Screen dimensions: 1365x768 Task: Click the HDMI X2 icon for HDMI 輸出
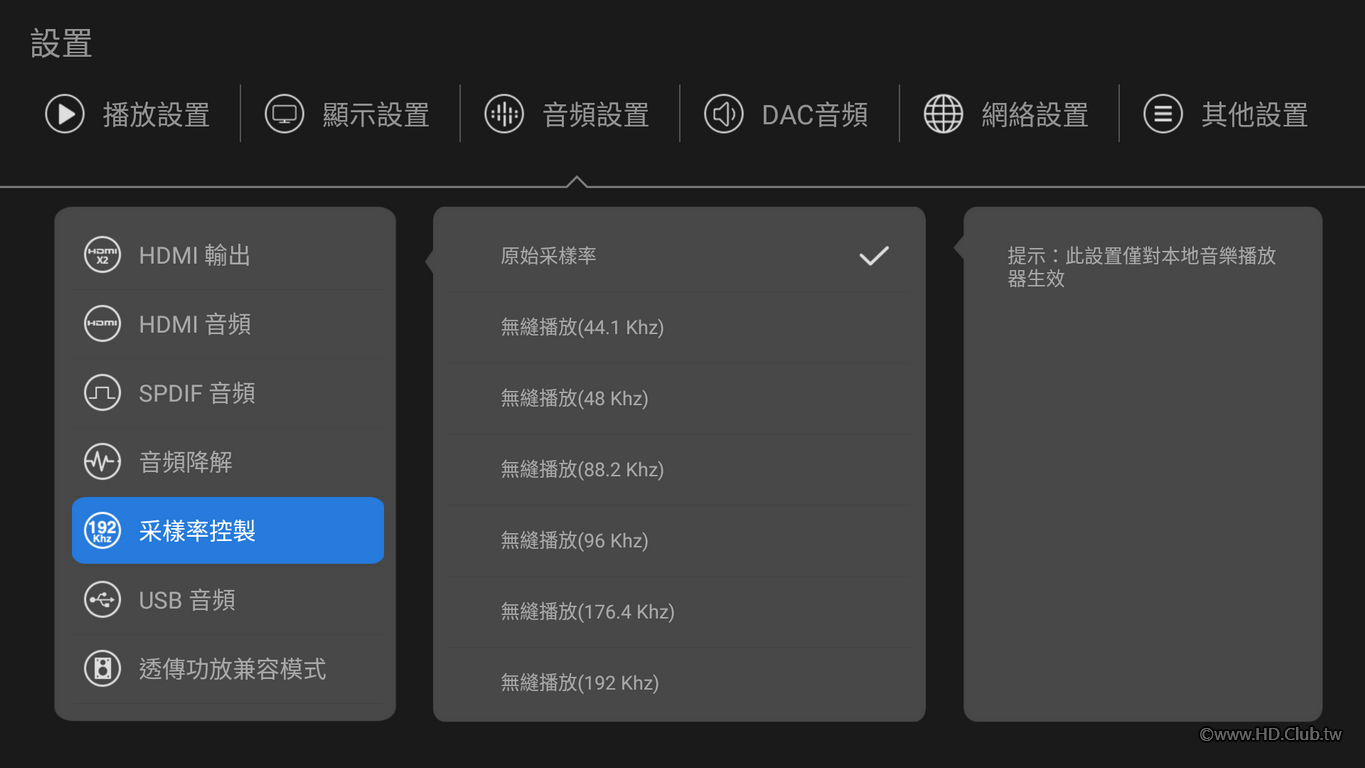click(x=102, y=255)
